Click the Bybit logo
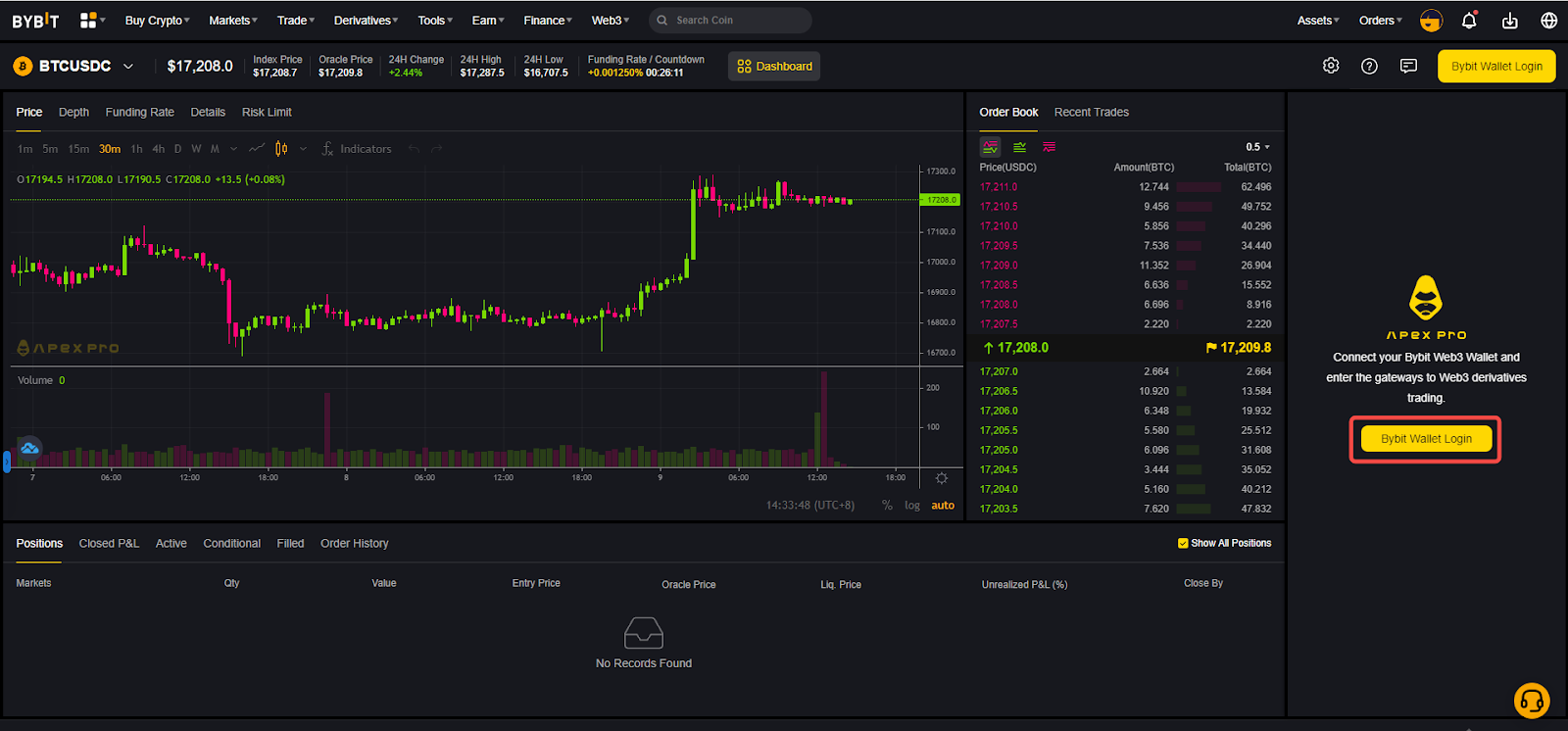 tap(35, 21)
